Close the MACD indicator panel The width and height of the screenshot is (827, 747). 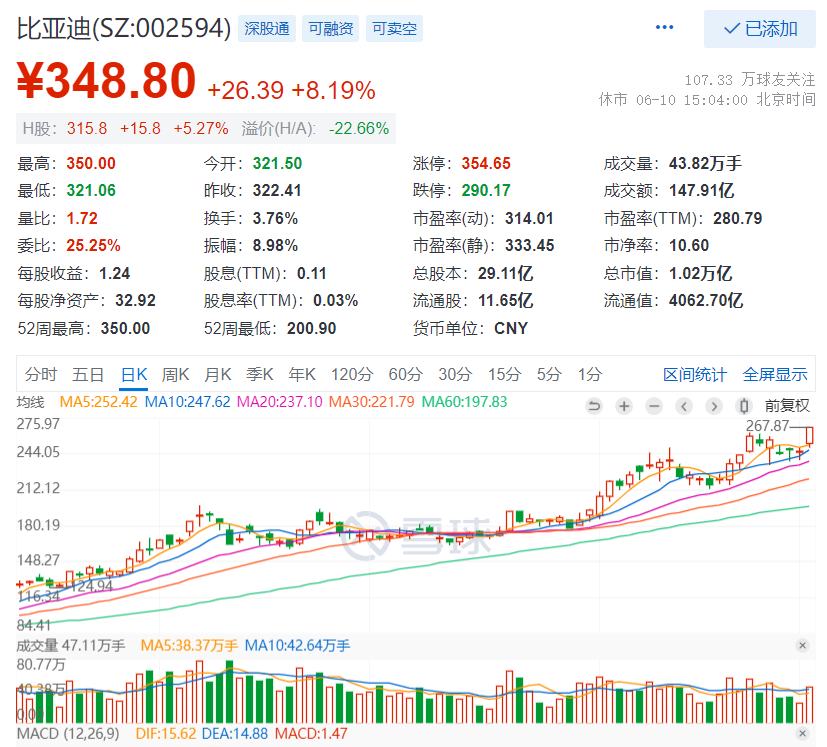[802, 733]
